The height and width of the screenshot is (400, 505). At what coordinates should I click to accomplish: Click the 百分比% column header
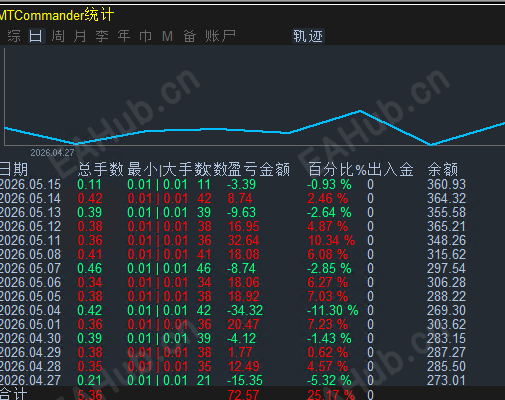click(337, 170)
